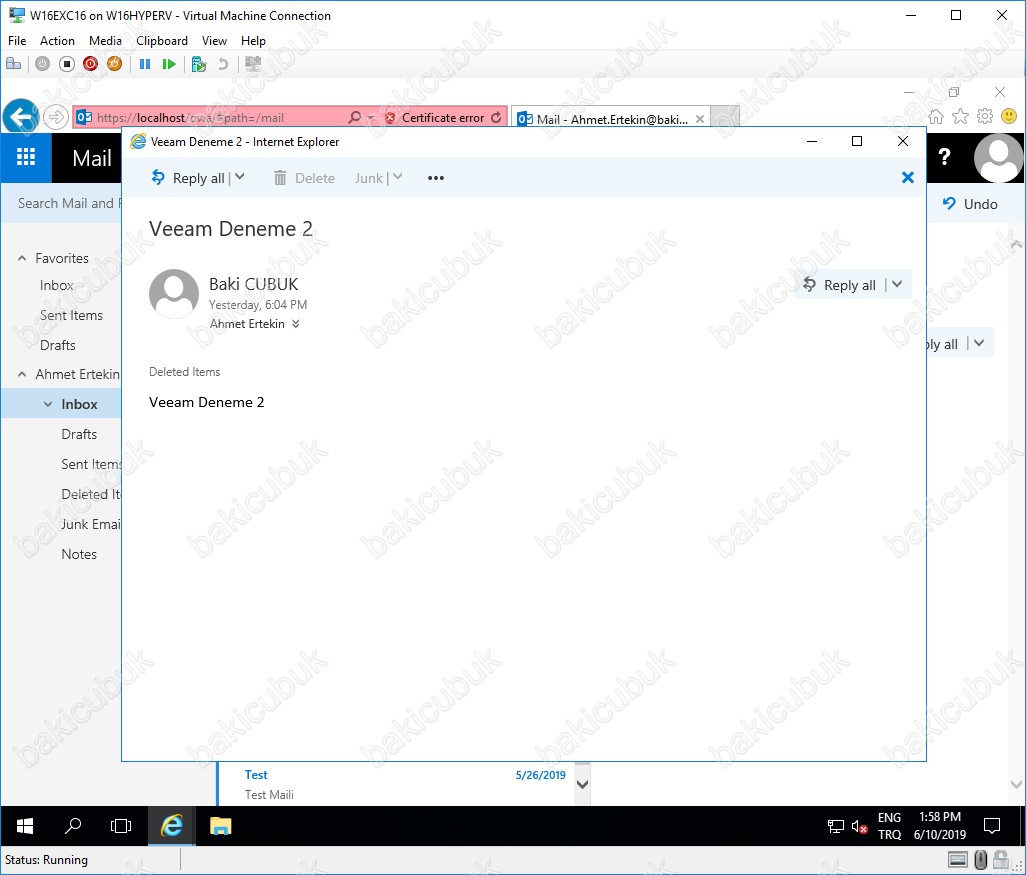Open reply dropdown beside the sender header
The width and height of the screenshot is (1026, 875).
click(x=897, y=285)
